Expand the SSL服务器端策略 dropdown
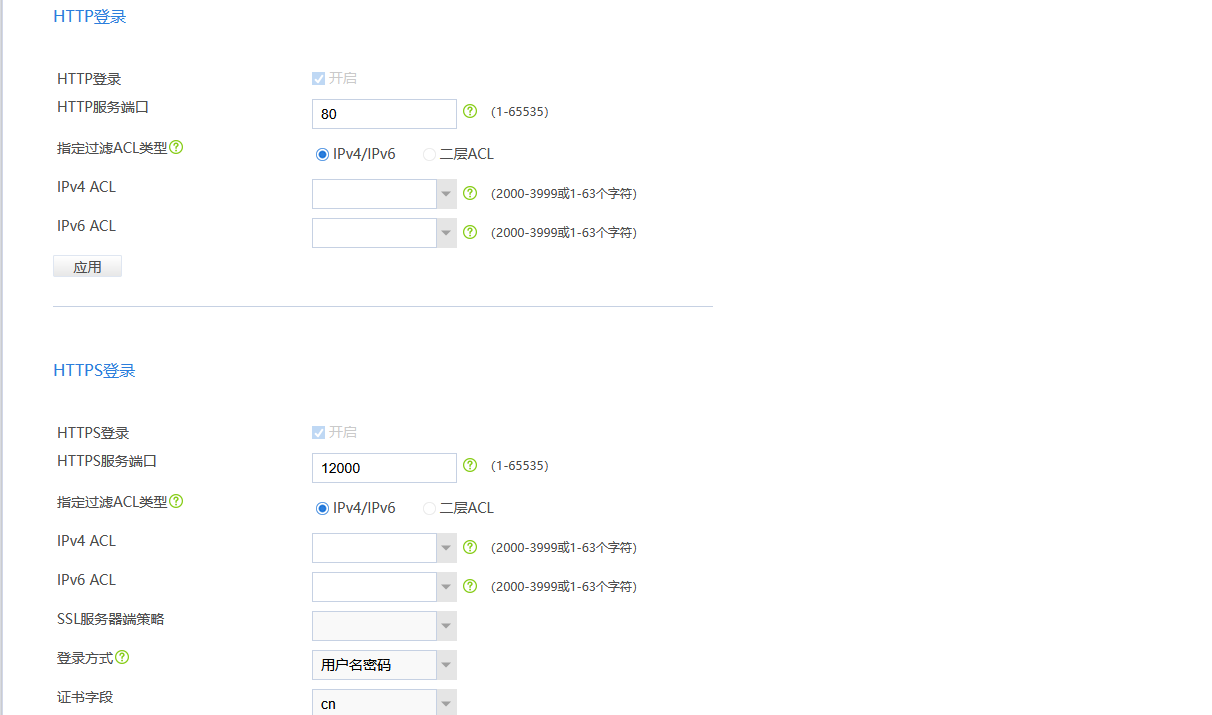Viewport: 1212px width, 715px height. tap(446, 626)
